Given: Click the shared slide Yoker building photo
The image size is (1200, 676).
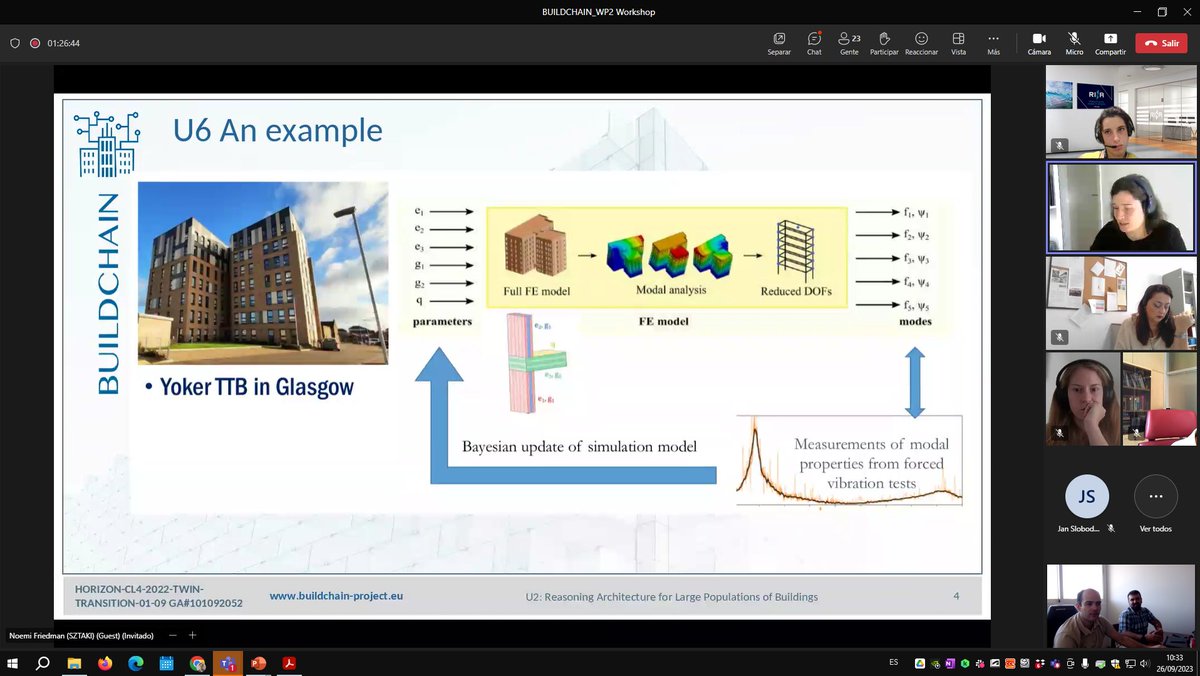Looking at the screenshot, I should 263,273.
